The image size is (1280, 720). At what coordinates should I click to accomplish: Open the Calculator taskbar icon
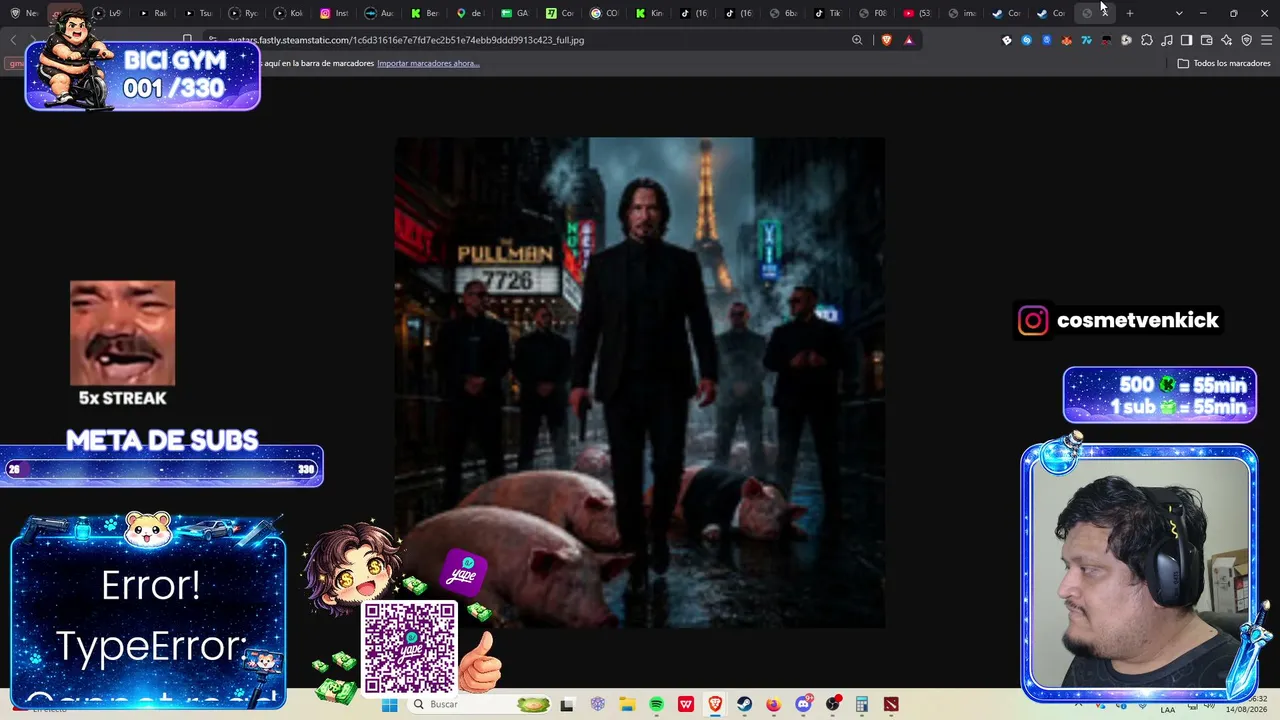click(x=861, y=704)
